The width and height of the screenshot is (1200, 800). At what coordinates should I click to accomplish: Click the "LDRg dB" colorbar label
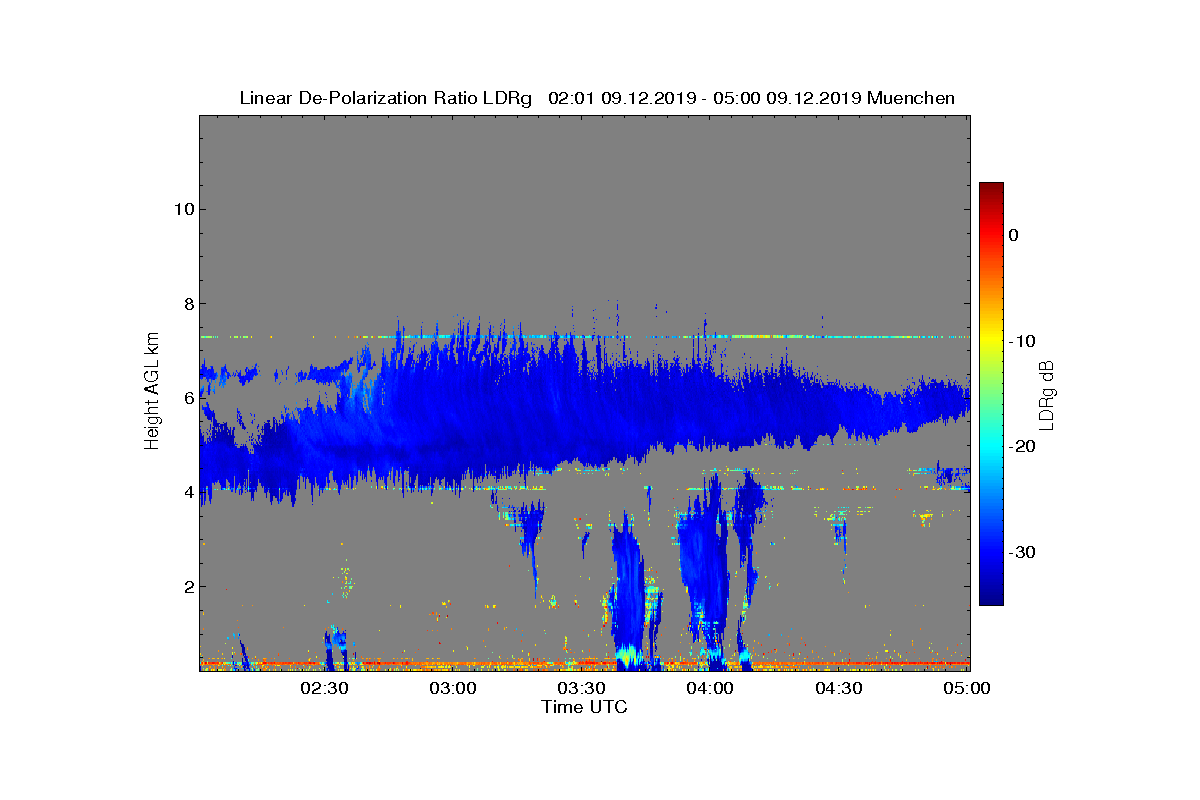tap(1047, 395)
